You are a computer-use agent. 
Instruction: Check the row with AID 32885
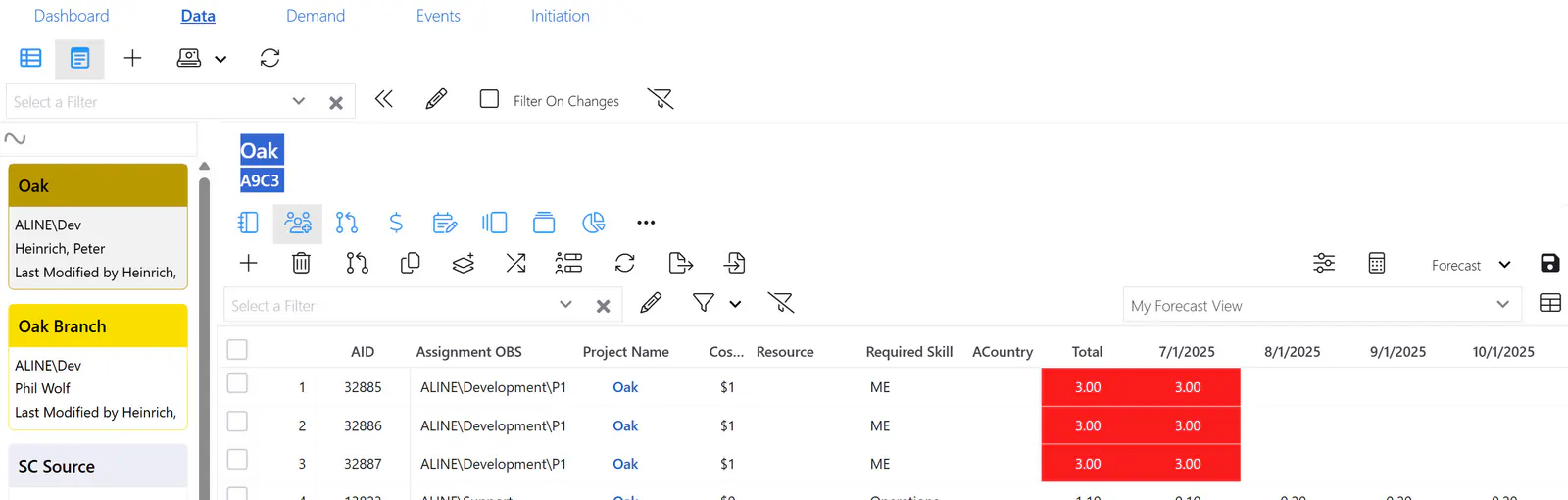237,383
